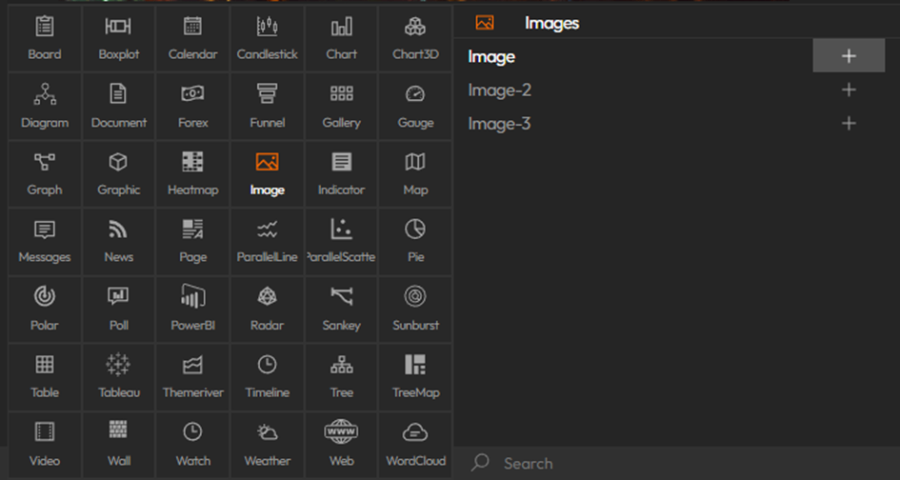Add the Image template with plus
This screenshot has width=900, height=480.
(x=849, y=56)
